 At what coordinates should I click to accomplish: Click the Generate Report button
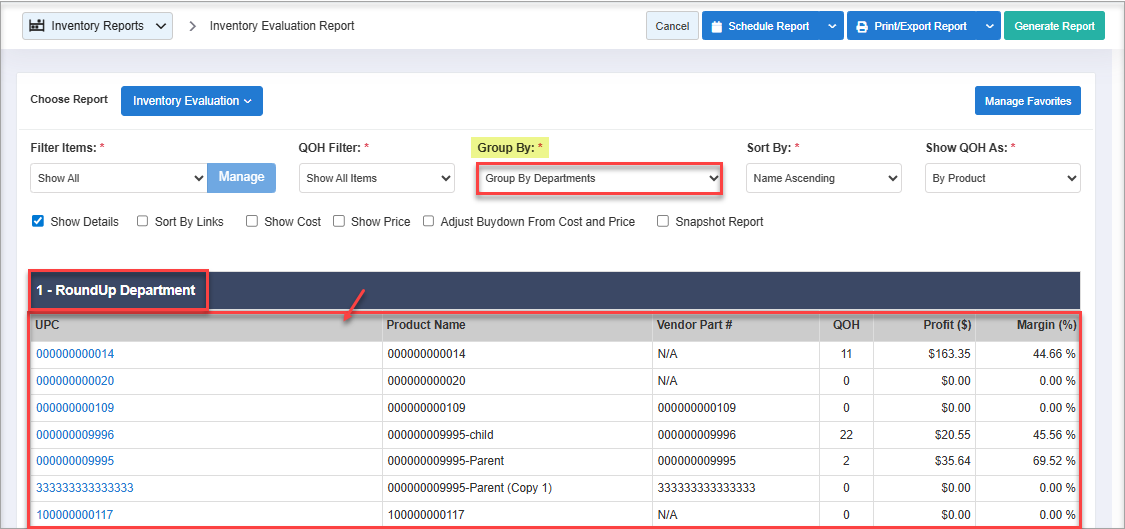pyautogui.click(x=1054, y=27)
